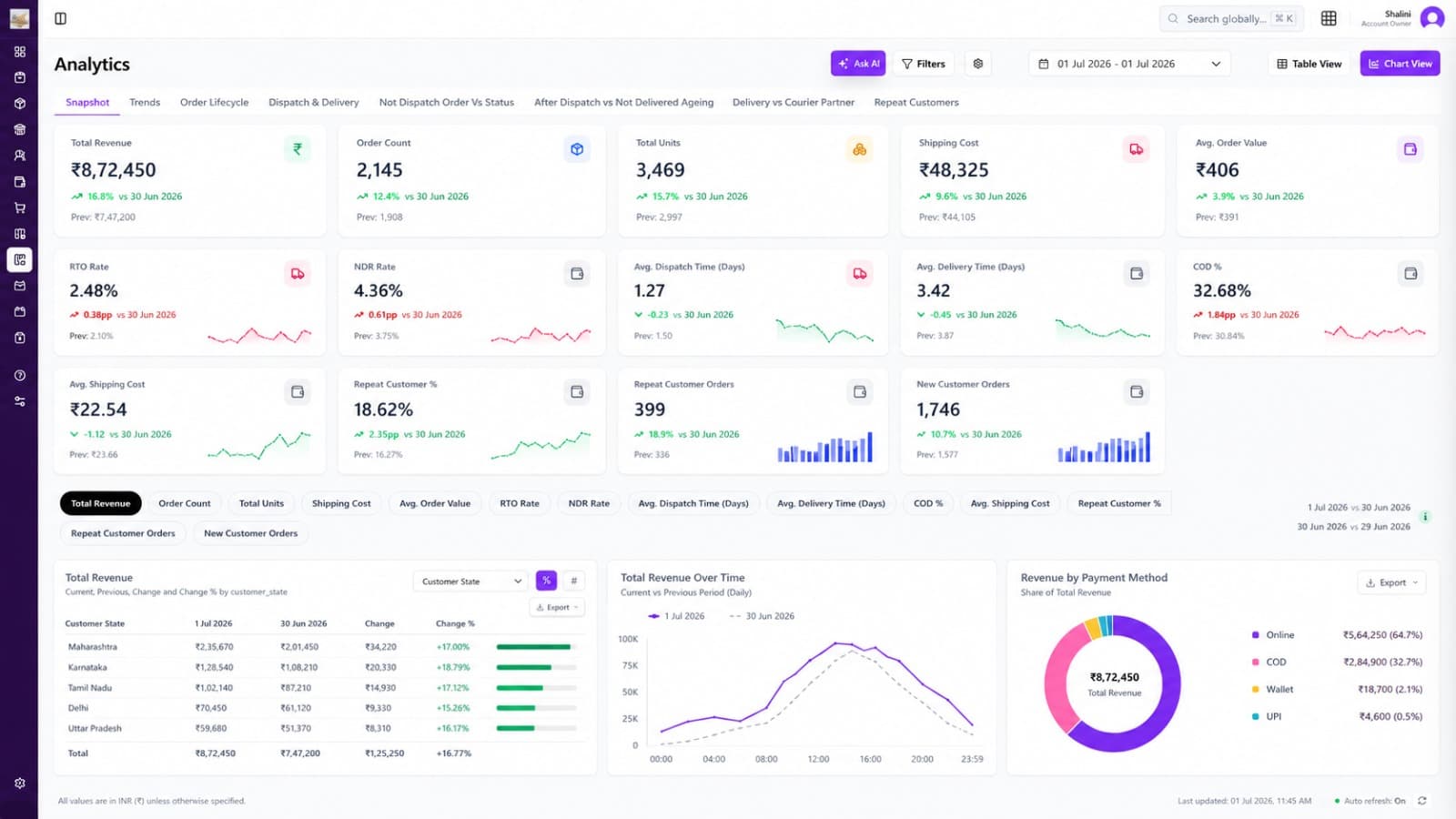Click the refresh icon next to Auto refresh
The width and height of the screenshot is (1456, 819).
[1422, 801]
